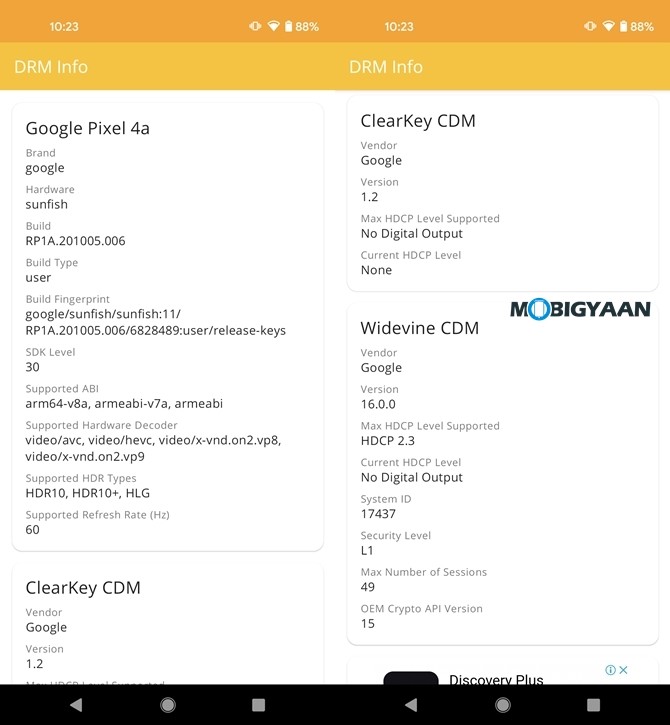Screen dimensions: 670x725
Task: Tap the vibrate icon in right status bar
Action: [590, 26]
